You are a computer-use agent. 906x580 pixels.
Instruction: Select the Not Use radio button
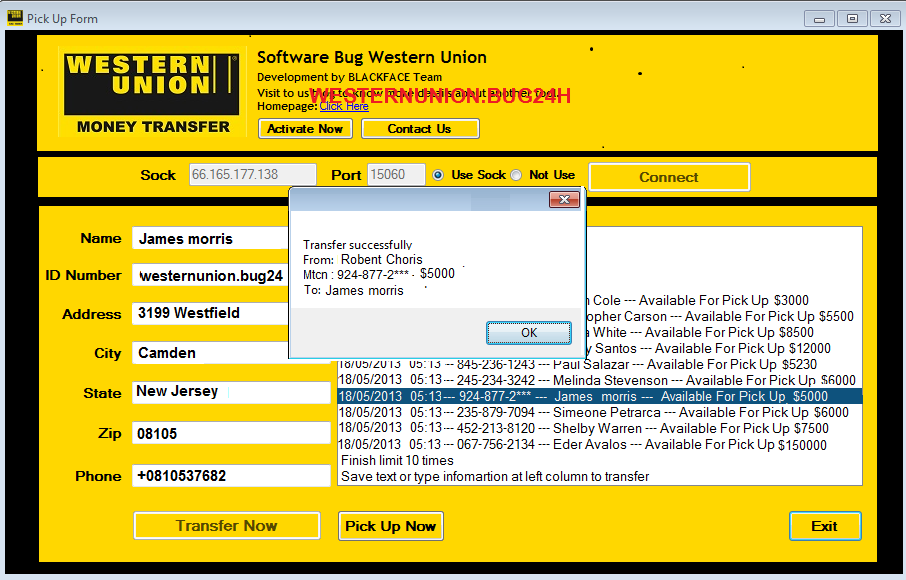tap(517, 175)
